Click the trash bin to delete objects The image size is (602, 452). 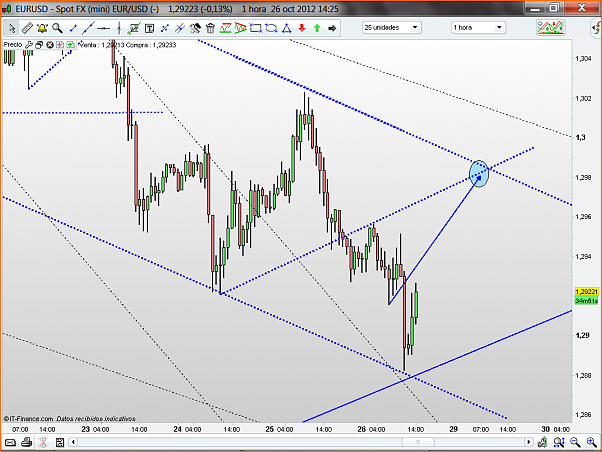tap(210, 28)
